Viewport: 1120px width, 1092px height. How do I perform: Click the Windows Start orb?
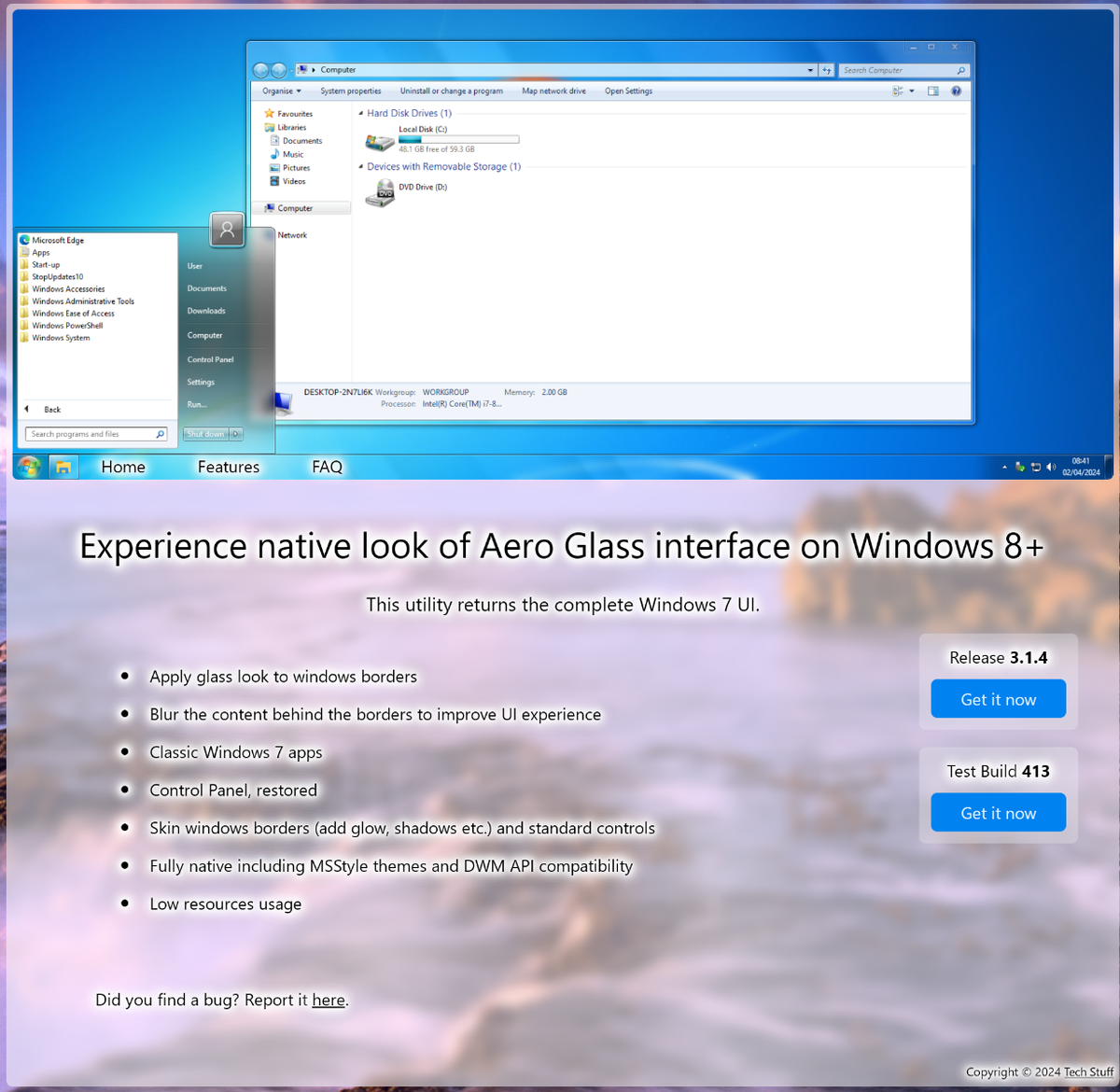pos(29,467)
